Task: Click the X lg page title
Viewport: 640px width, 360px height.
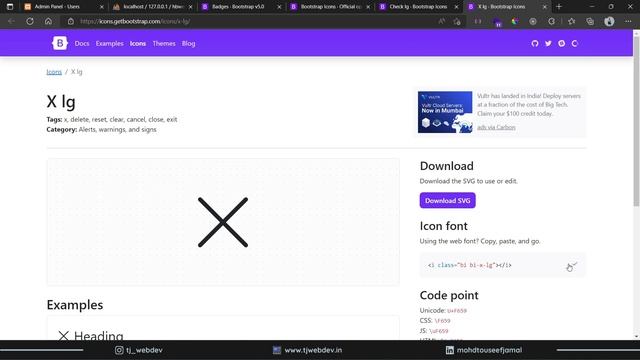Action: [61, 102]
